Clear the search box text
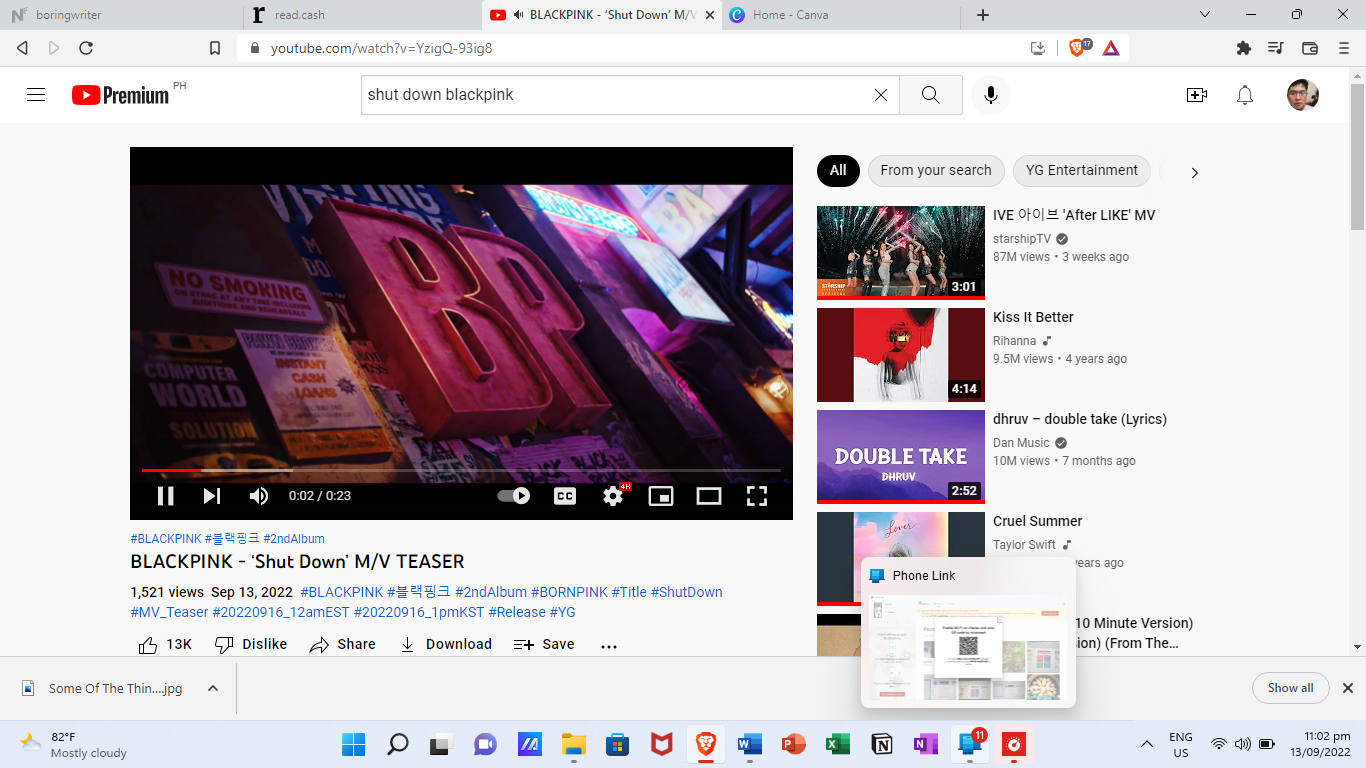The image size is (1366, 768). pyautogui.click(x=881, y=95)
